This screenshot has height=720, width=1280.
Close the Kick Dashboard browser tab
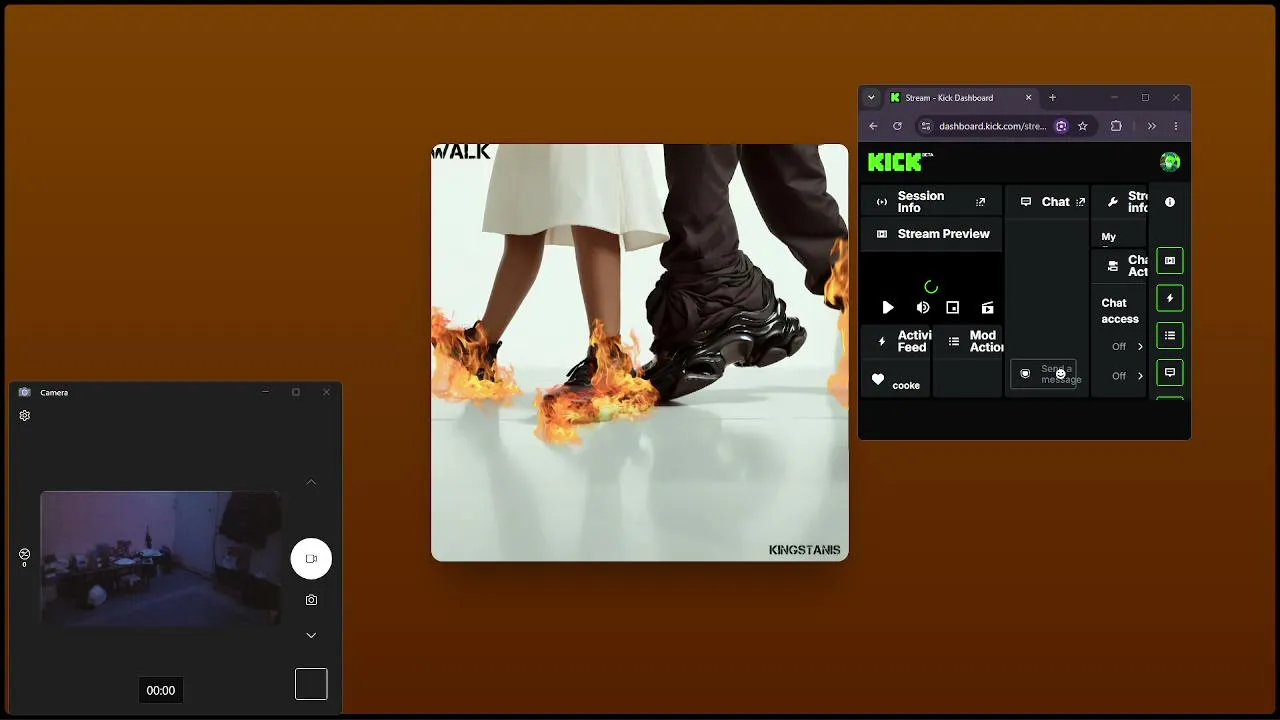point(1028,98)
